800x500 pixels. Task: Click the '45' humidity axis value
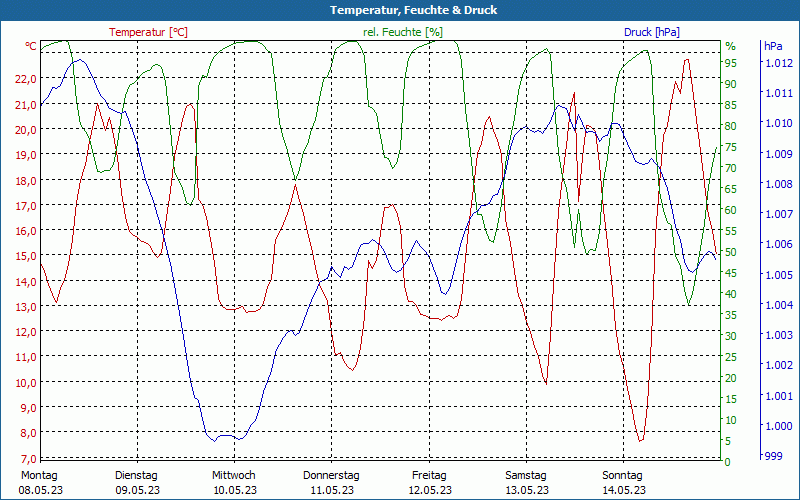pos(731,273)
